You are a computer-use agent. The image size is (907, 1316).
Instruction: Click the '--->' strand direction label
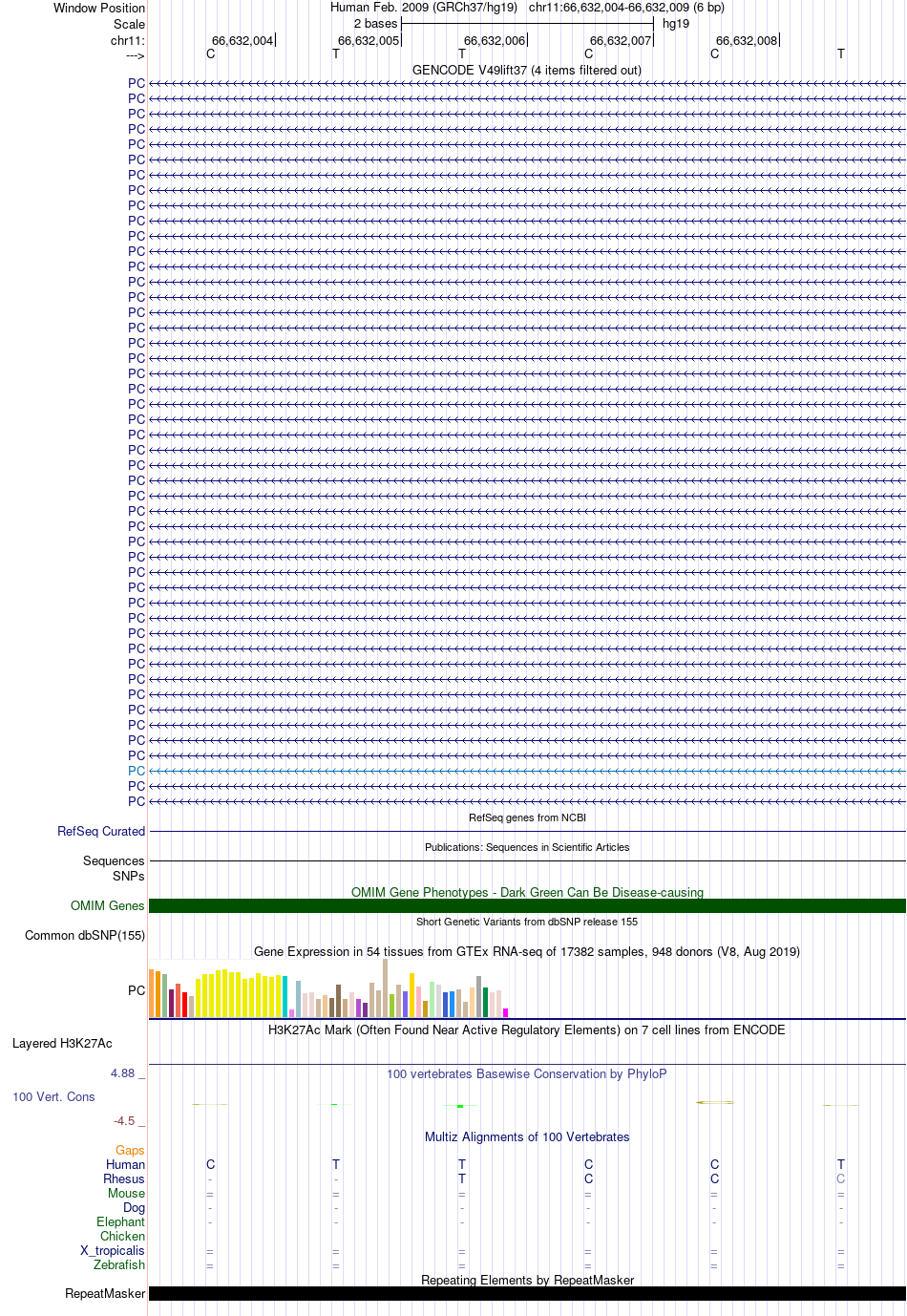pos(135,54)
